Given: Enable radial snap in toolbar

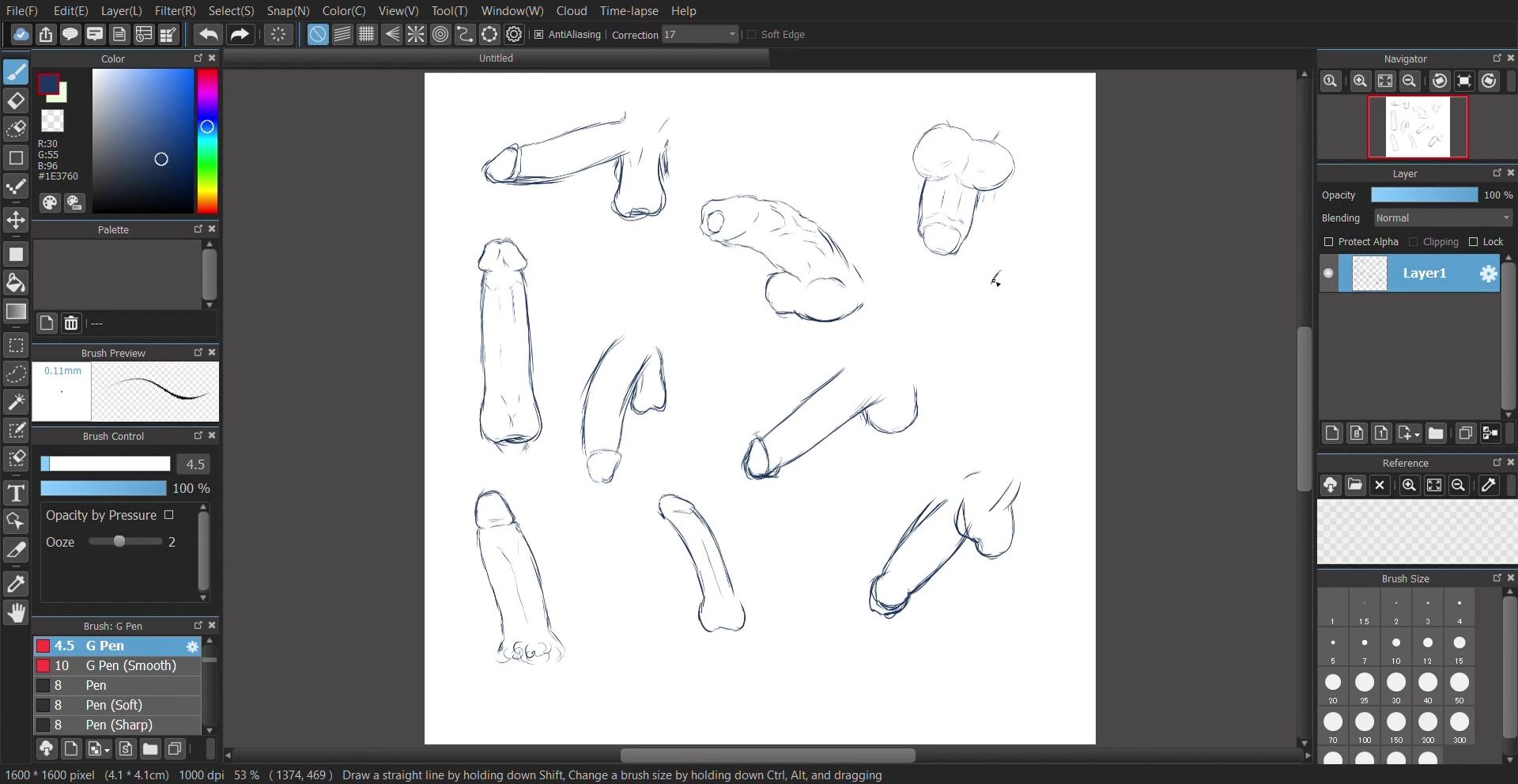Looking at the screenshot, I should [416, 35].
